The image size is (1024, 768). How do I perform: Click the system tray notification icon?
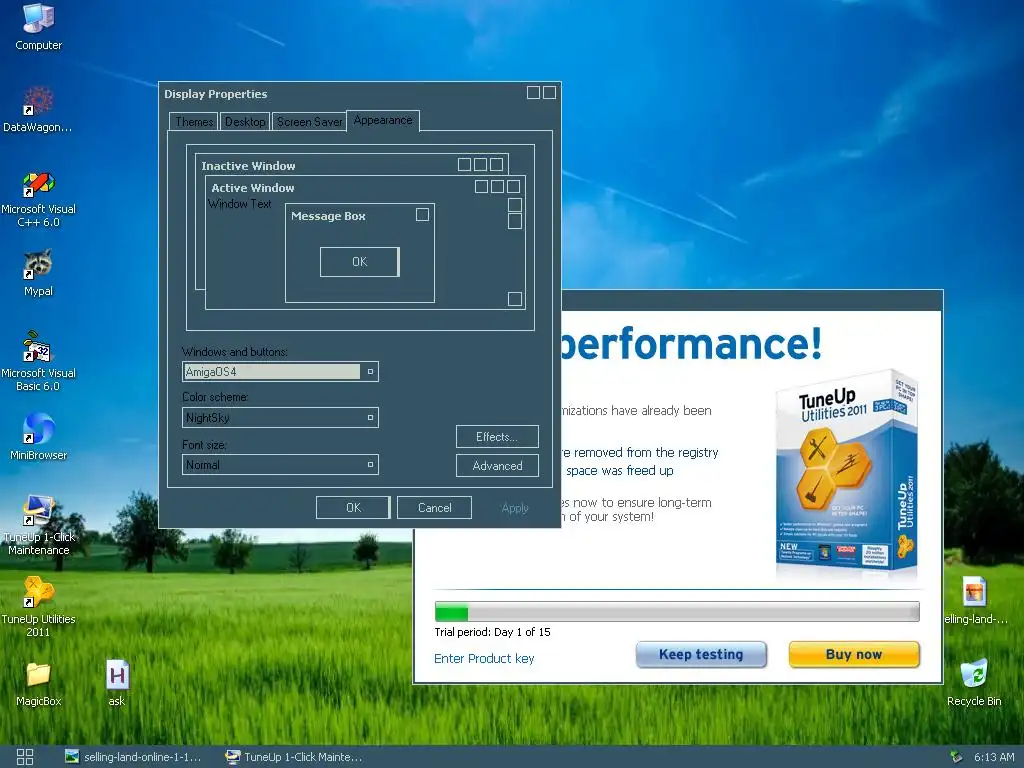(x=956, y=757)
